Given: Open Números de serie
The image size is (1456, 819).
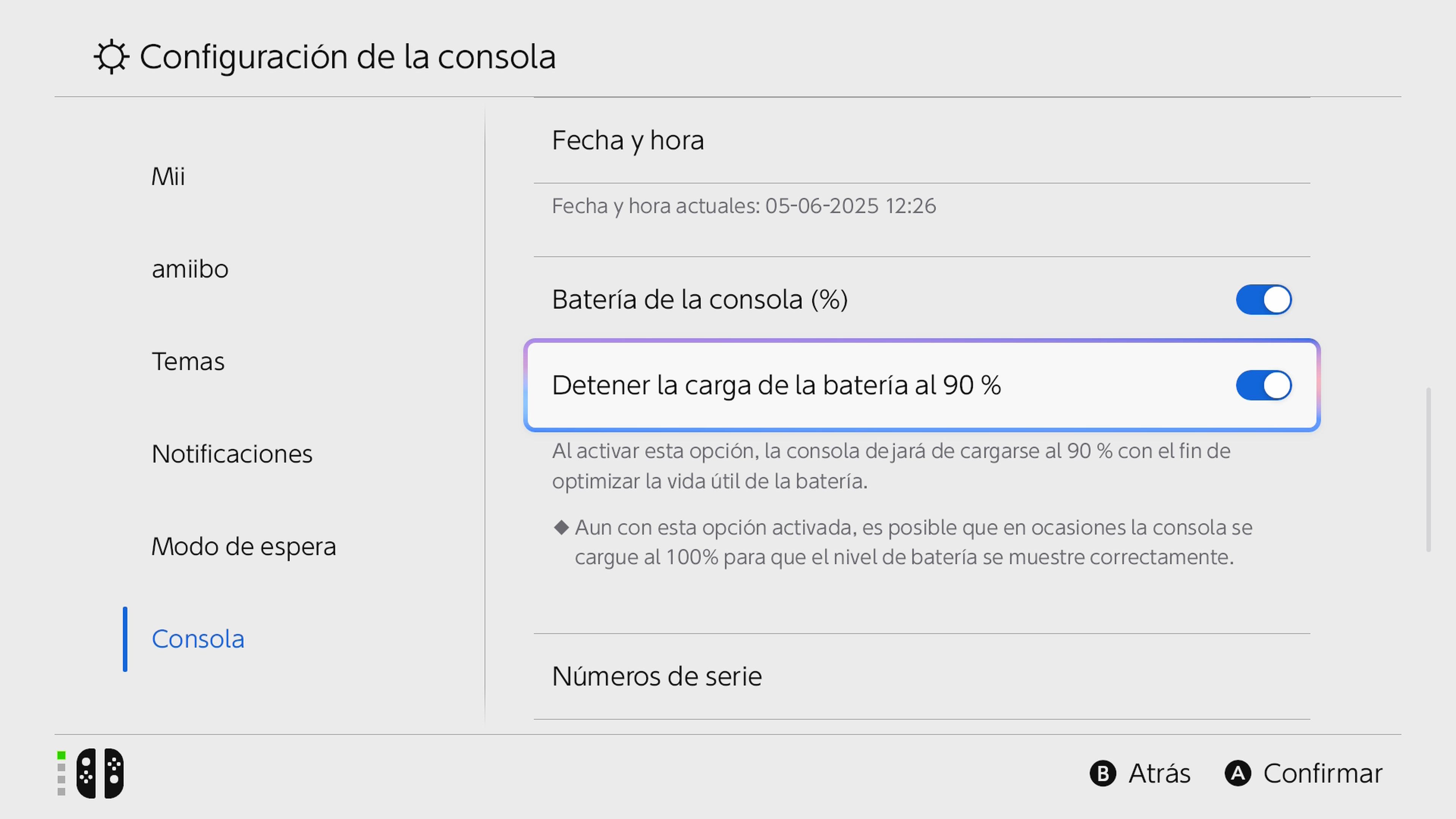Looking at the screenshot, I should [x=657, y=675].
